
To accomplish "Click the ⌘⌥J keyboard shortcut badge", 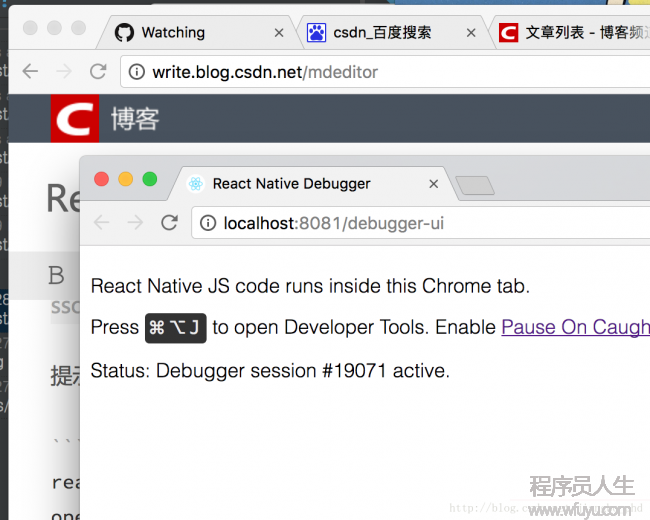I will [x=176, y=328].
